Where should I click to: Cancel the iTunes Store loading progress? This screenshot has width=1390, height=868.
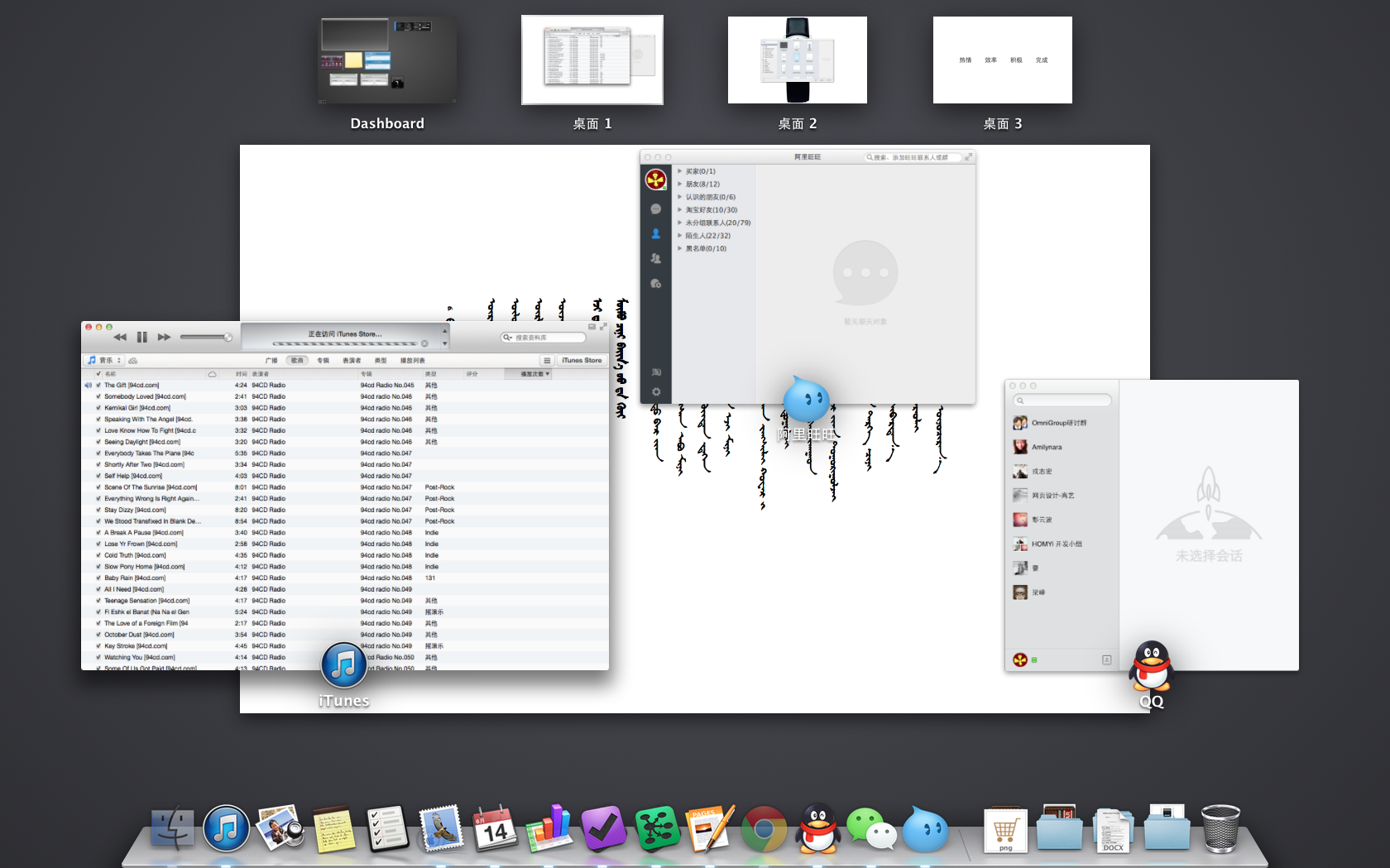[424, 343]
